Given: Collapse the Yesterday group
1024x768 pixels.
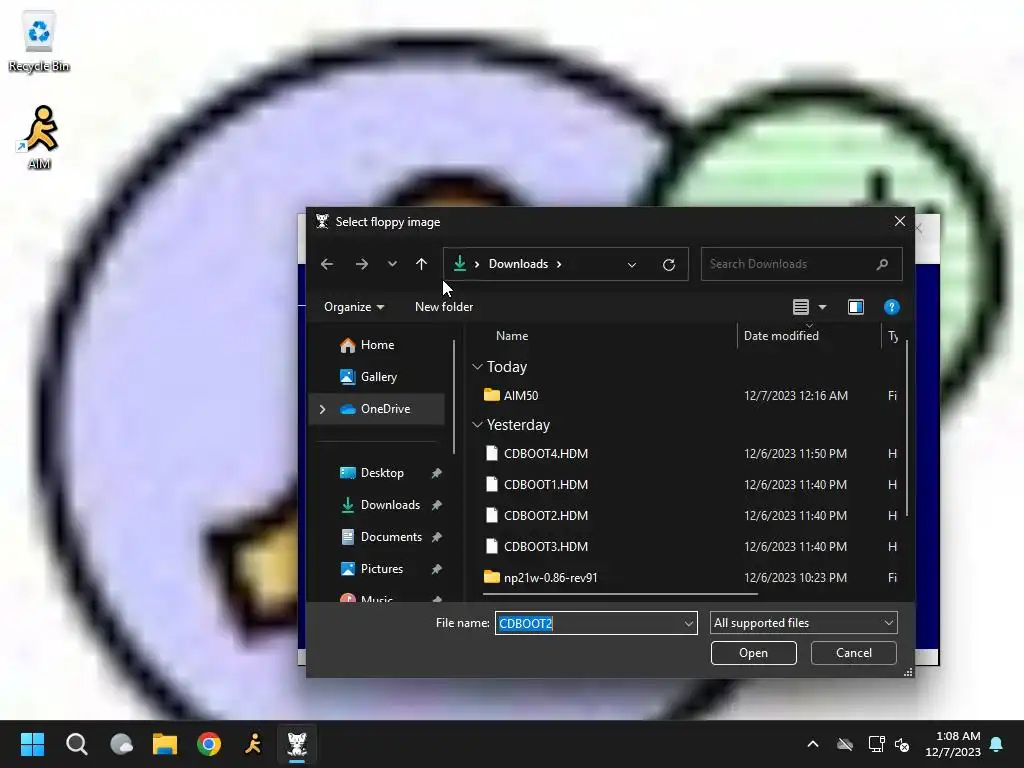Looking at the screenshot, I should (x=477, y=425).
